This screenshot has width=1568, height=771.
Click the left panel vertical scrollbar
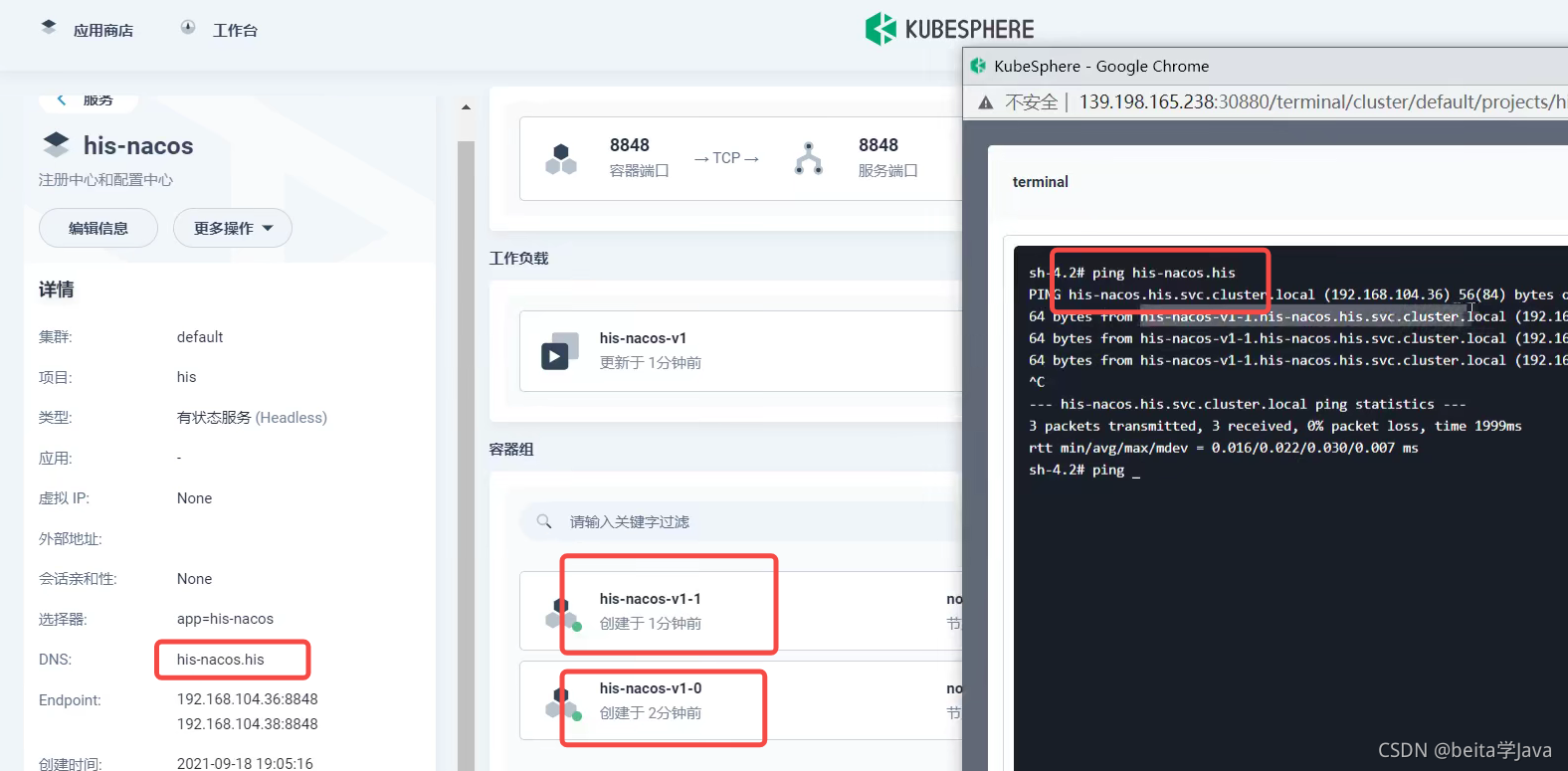[x=466, y=456]
